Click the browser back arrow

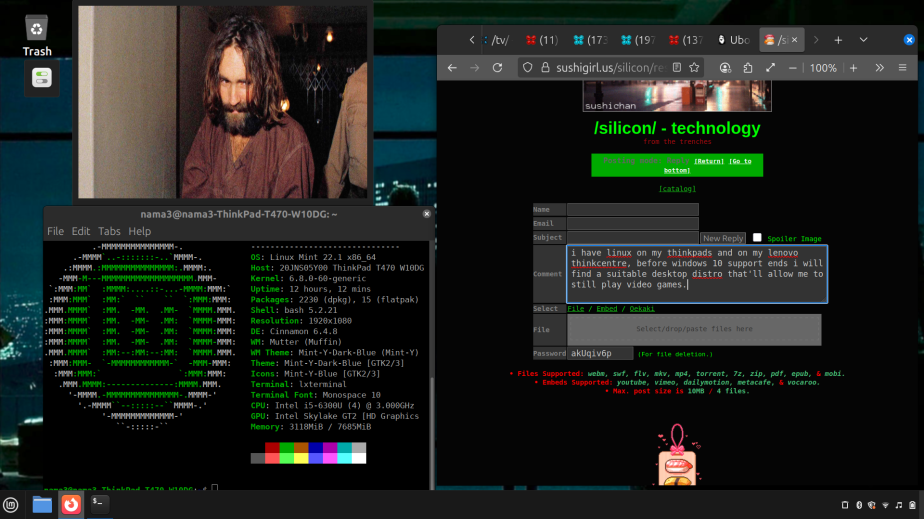tap(452, 68)
